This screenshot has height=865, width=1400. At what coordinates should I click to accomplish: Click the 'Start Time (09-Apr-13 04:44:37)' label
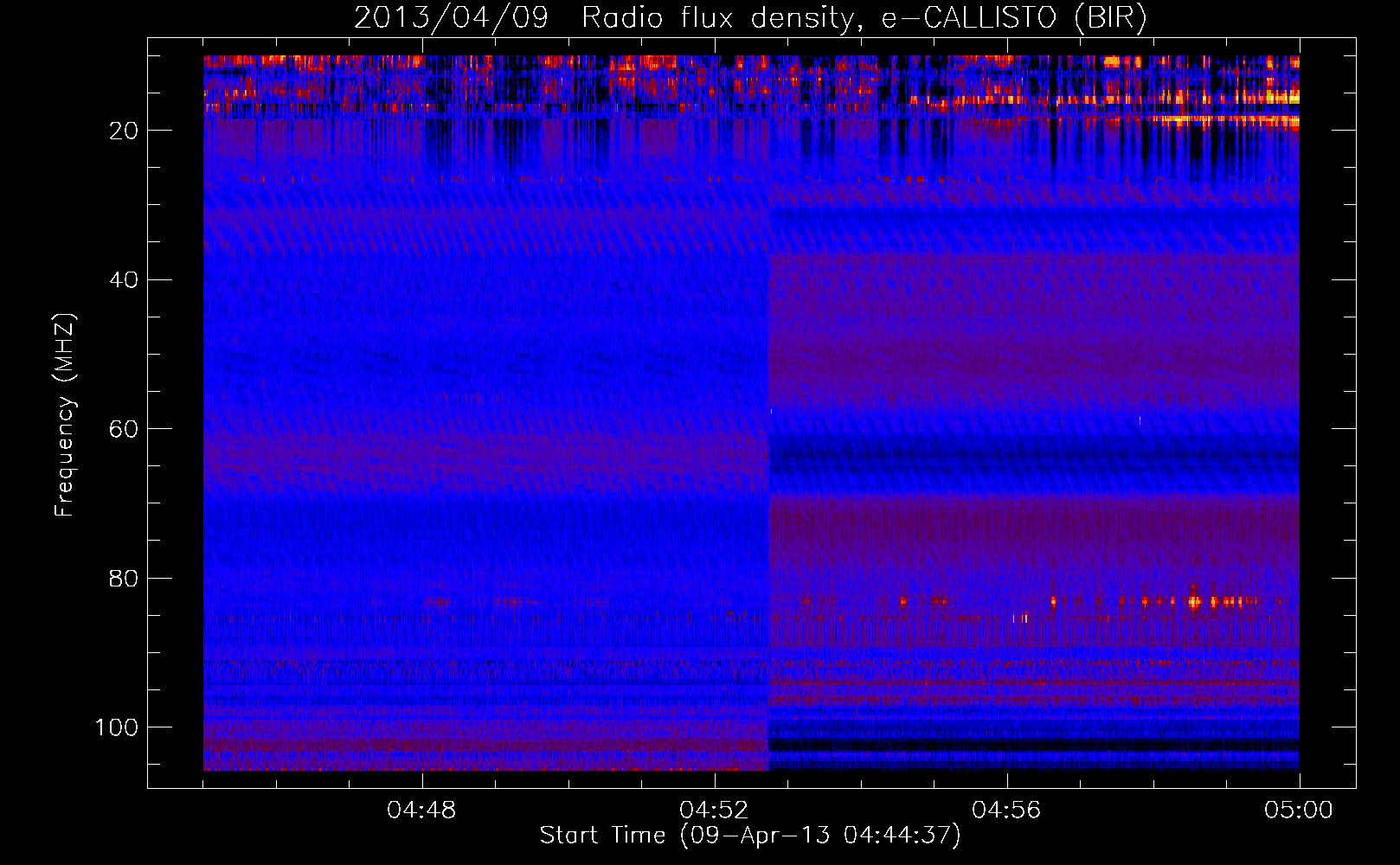[750, 835]
